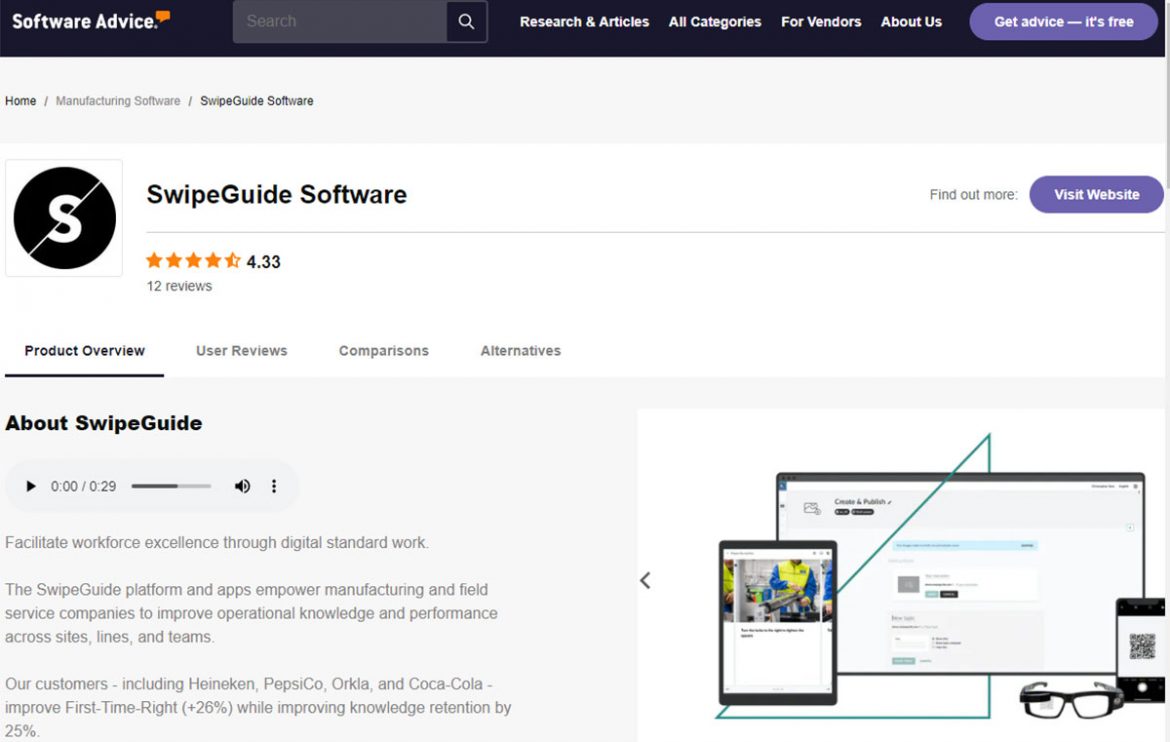Go to Software Advice home logo

90,21
